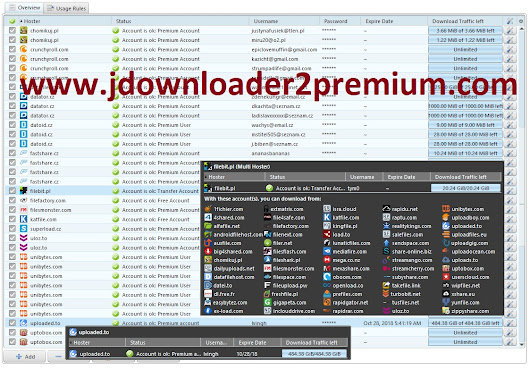Click the turbobit.net icon in filebit.pl popup
Image resolution: width=530 pixels, height=369 pixels.
point(386,294)
